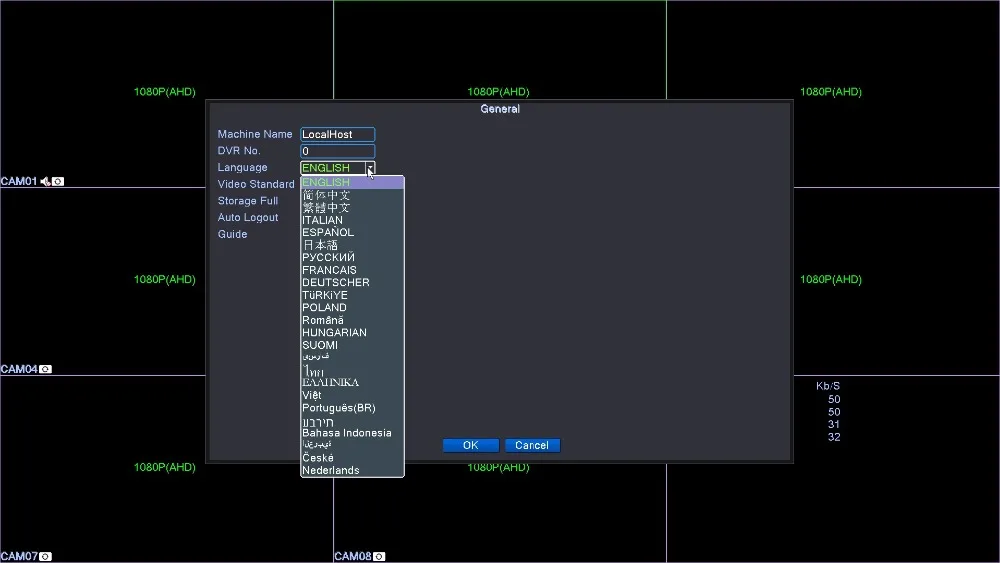The image size is (1000, 563).
Task: Click the Cancel button
Action: [533, 446]
